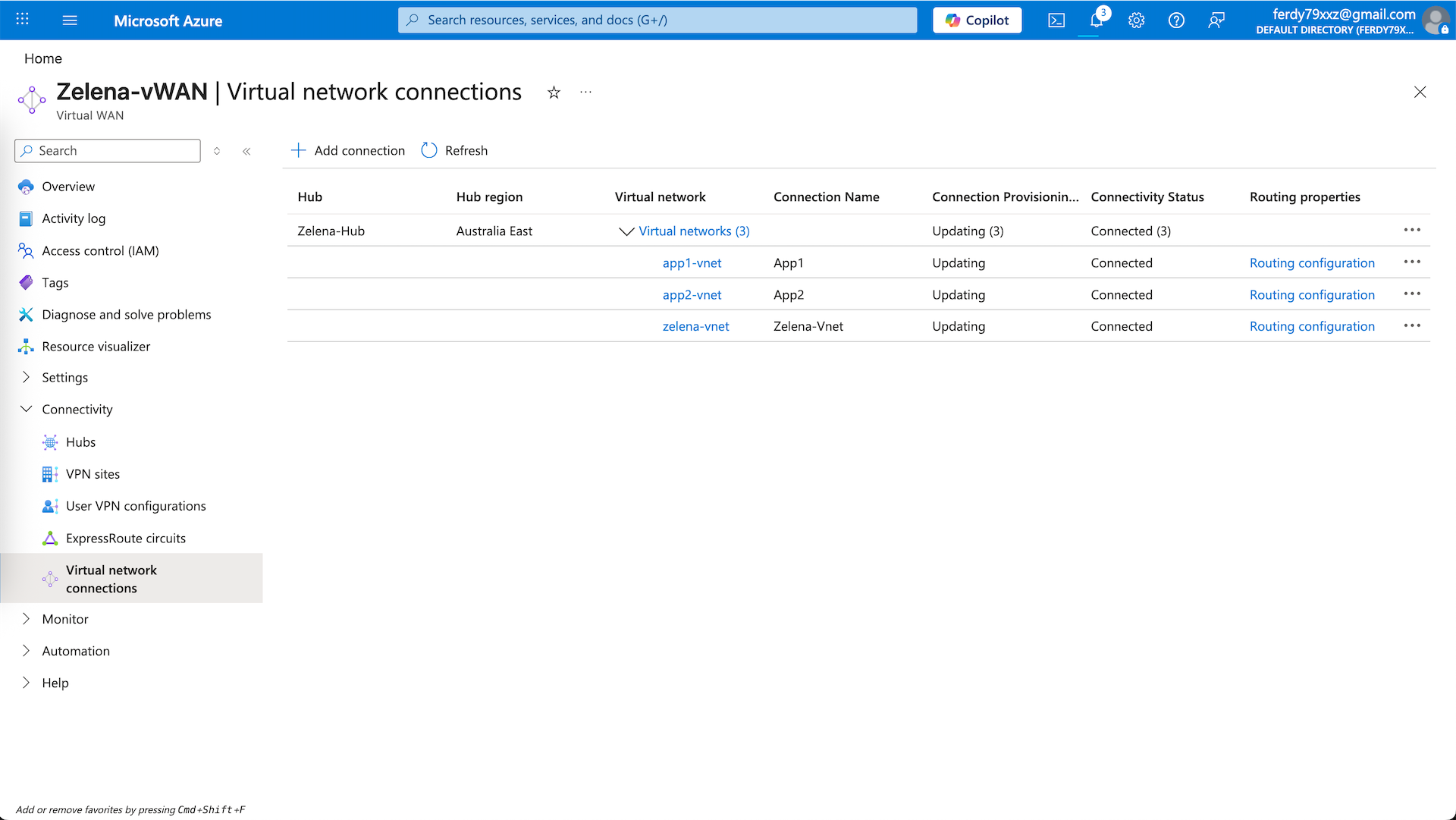Collapse the Virtual networks (3) group

coord(626,231)
